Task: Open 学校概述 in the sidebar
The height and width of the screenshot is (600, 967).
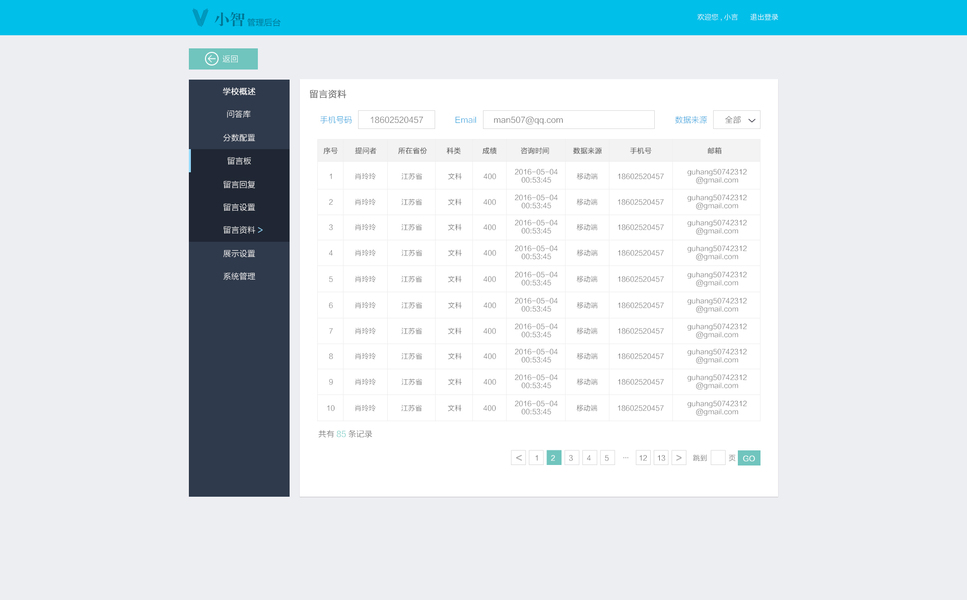Action: [x=239, y=91]
